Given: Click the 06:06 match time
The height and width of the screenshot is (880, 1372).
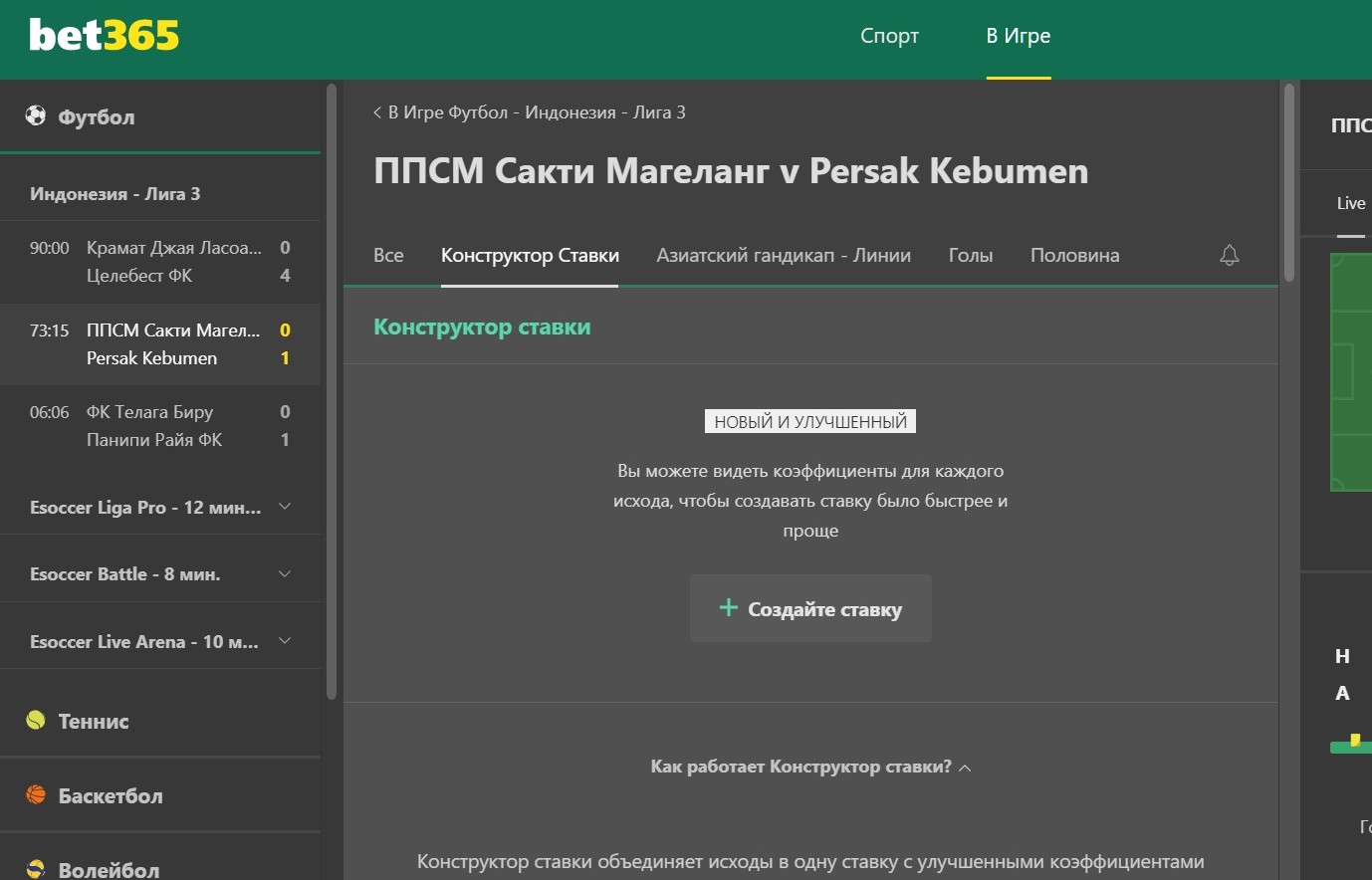Looking at the screenshot, I should point(50,412).
